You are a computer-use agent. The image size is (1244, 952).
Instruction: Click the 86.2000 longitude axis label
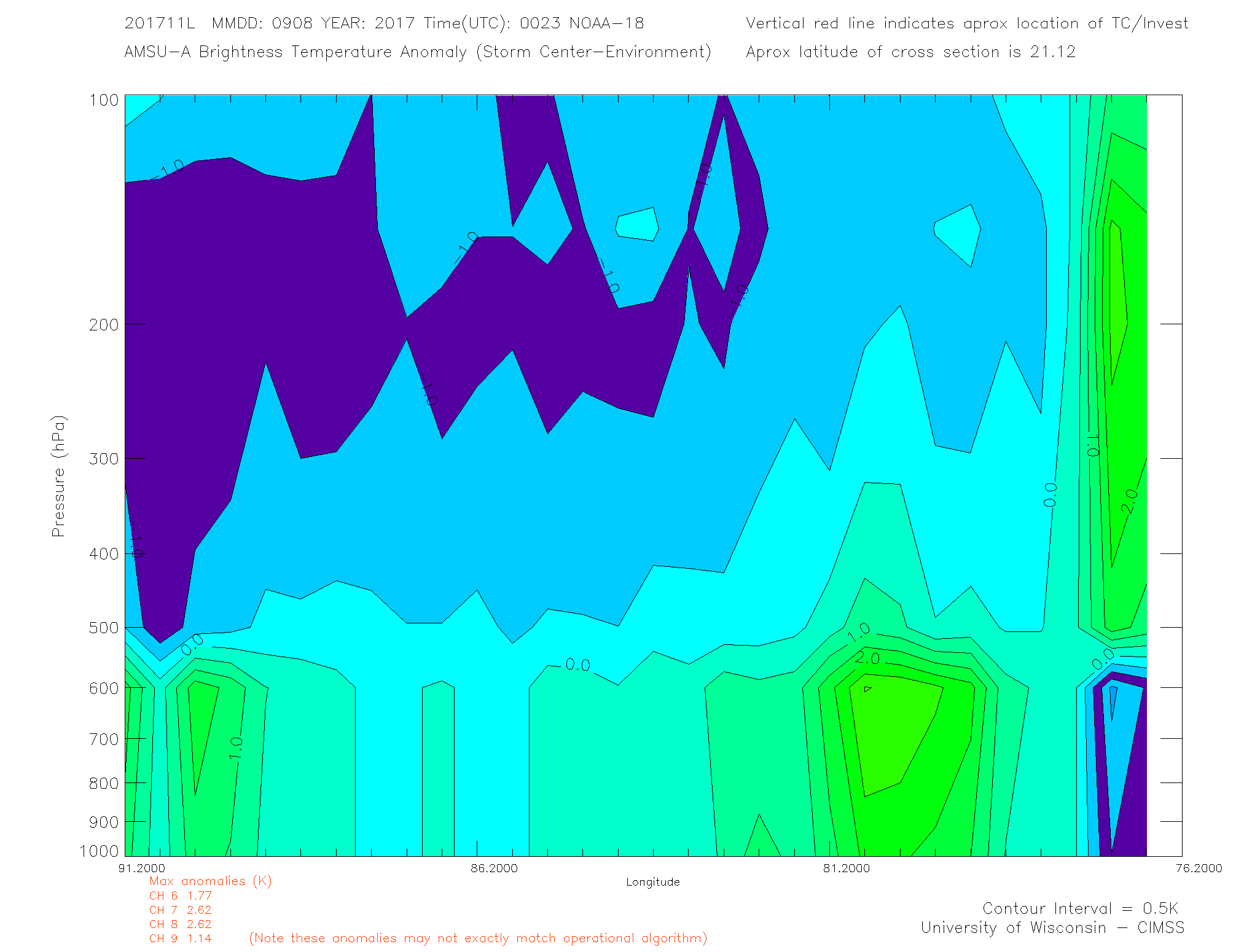point(494,868)
